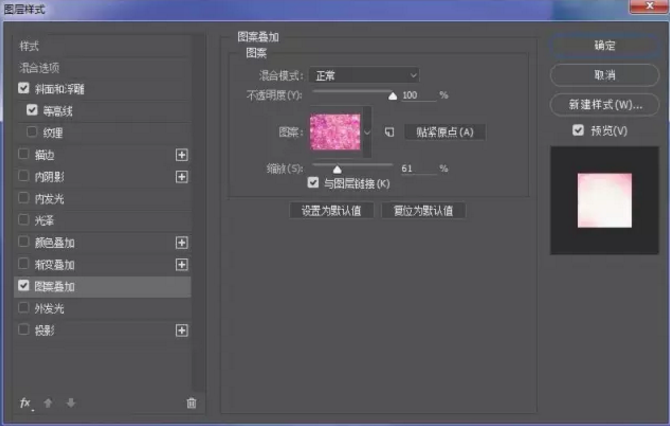This screenshot has height=426, width=670.
Task: Click the pink glitter pattern swatch
Action: coord(335,132)
